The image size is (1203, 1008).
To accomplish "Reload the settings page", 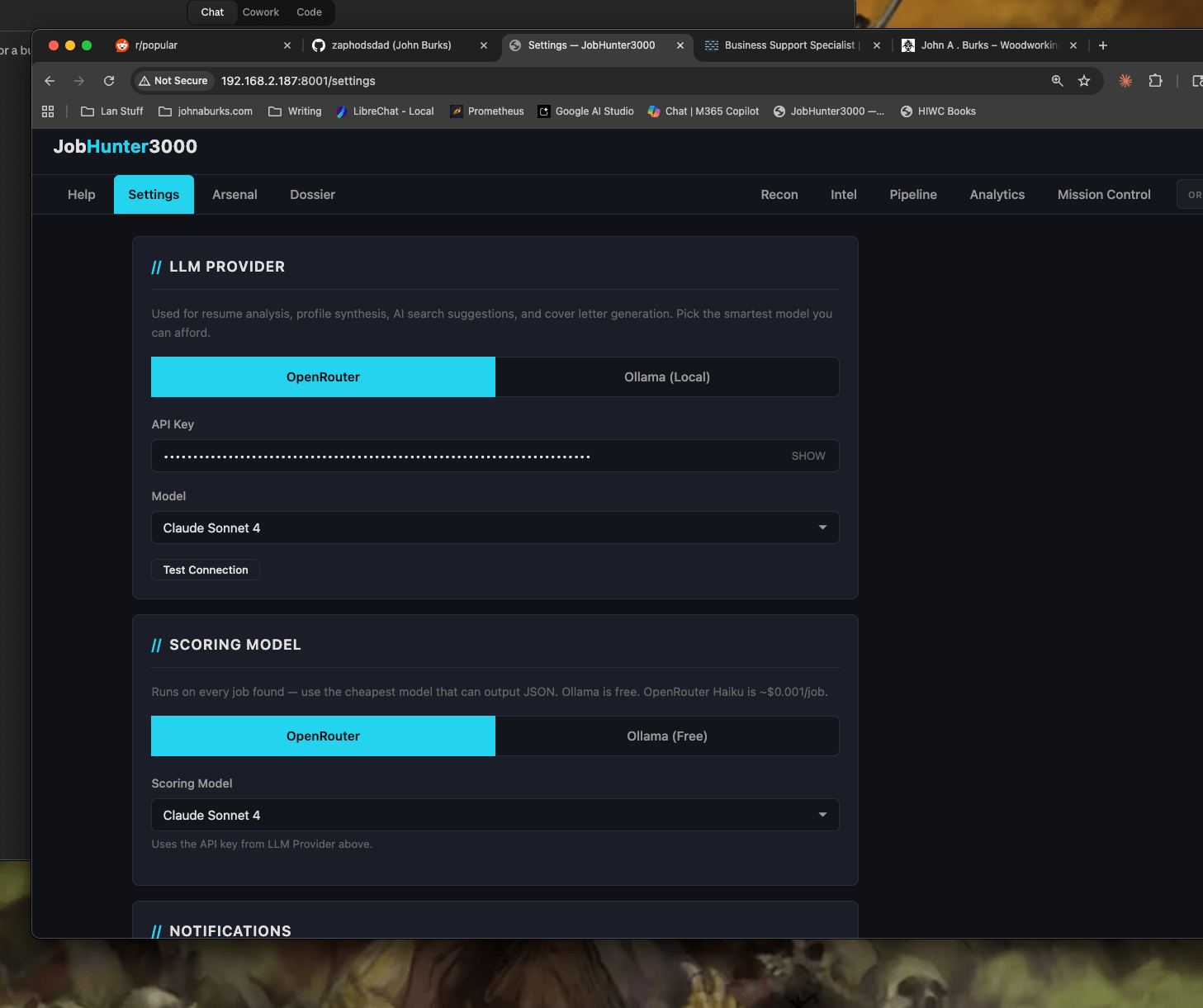I will [109, 81].
